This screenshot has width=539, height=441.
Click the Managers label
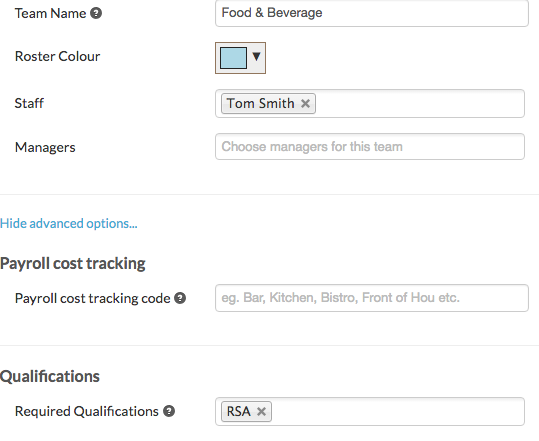click(45, 147)
